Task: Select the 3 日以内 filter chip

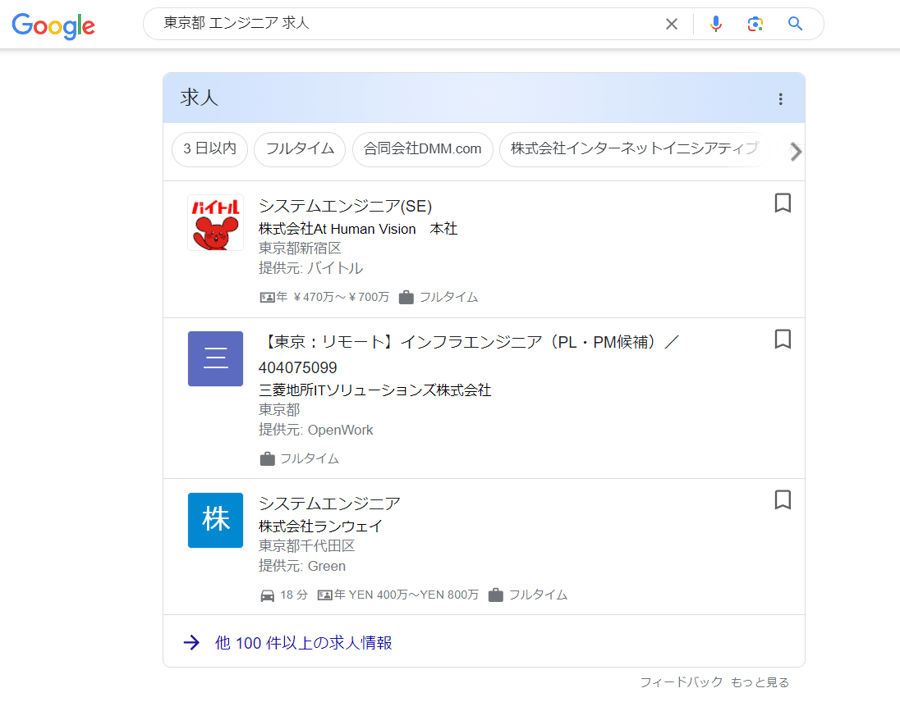Action: 210,149
